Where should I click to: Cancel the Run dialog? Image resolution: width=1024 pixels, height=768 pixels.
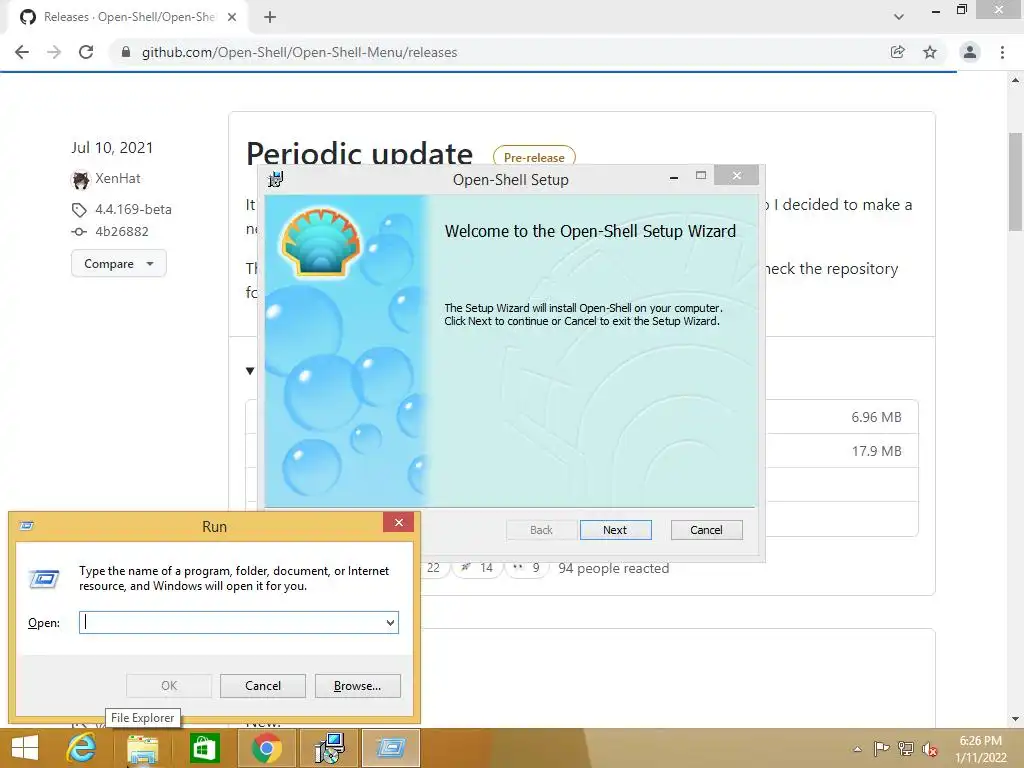[263, 686]
